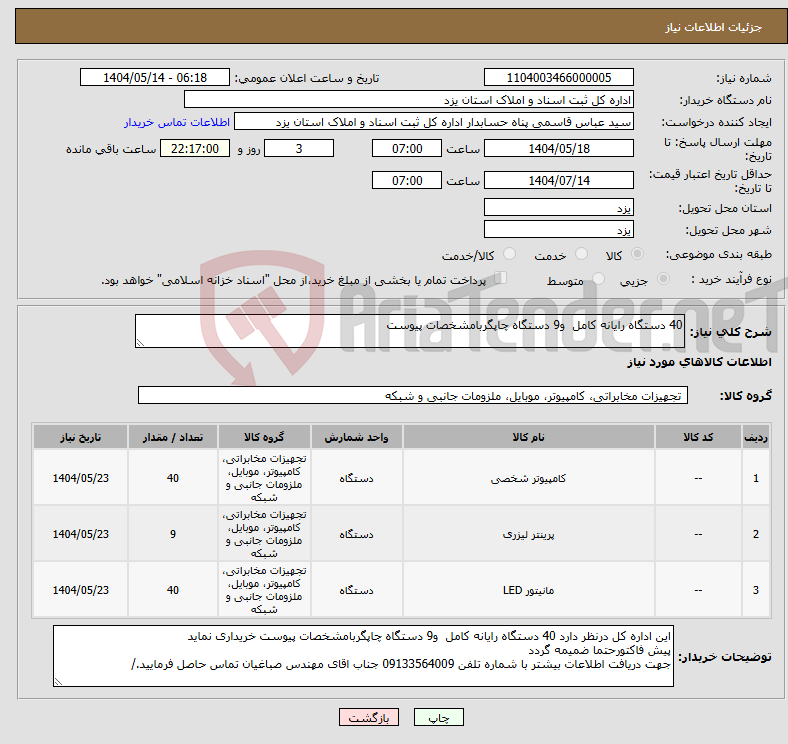Screen dimensions: 788x744
Task: Click the گروه کالا goods group field
Action: pos(413,396)
